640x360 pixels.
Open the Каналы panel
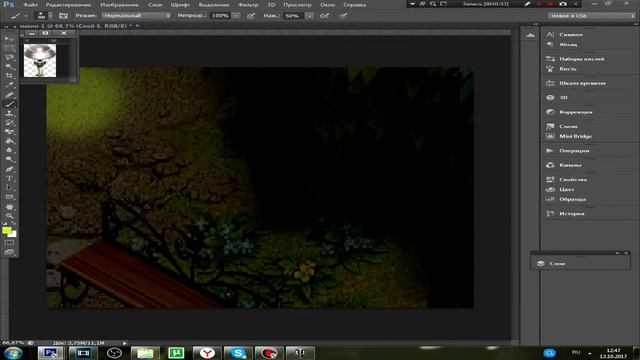pos(570,165)
